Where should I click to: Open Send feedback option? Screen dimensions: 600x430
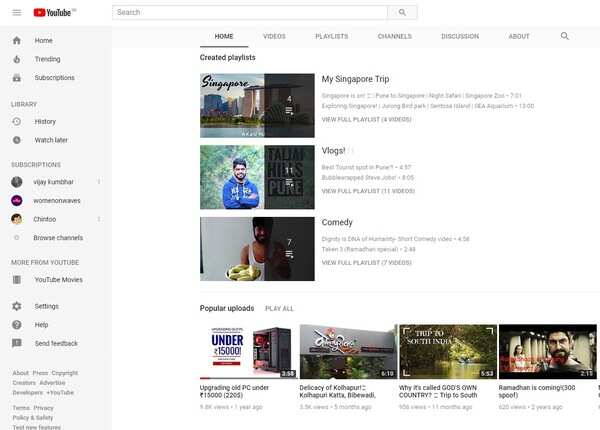(56, 343)
